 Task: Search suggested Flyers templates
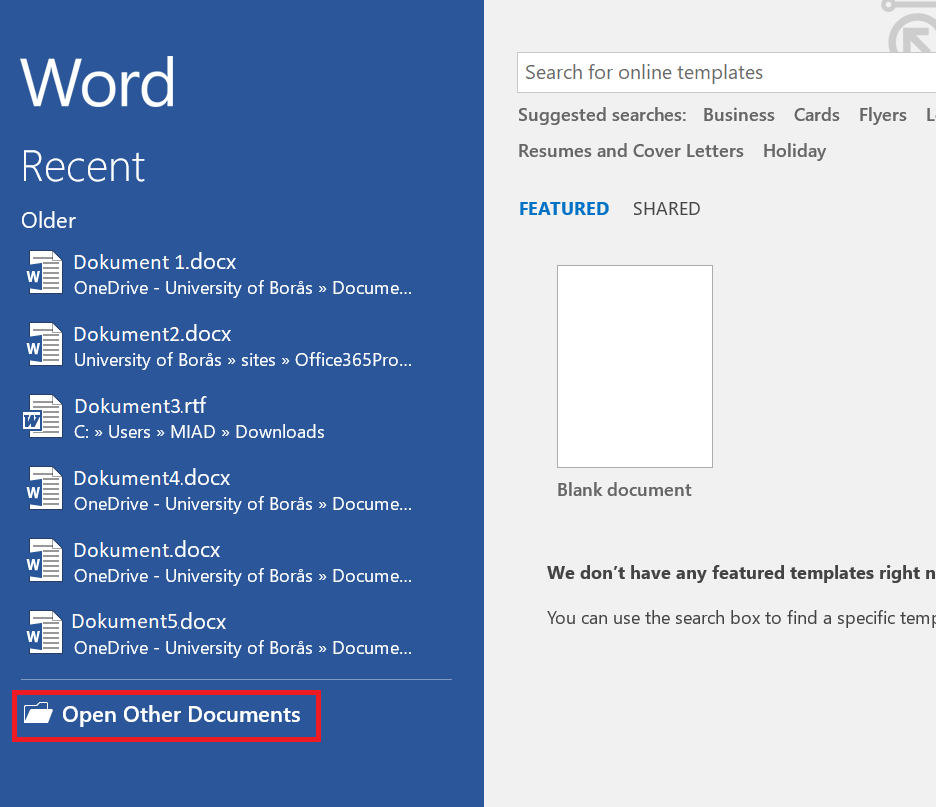click(x=882, y=115)
